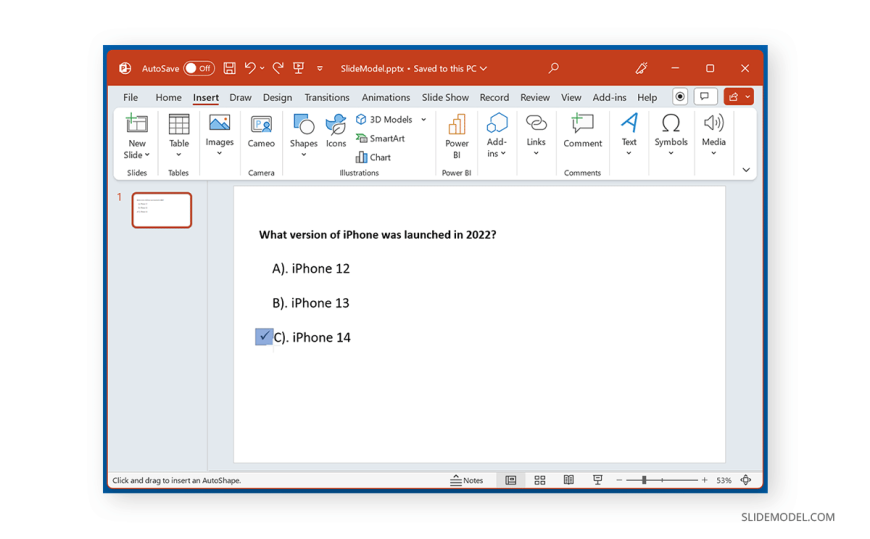Click the Shapes icon in Illustrations

click(303, 126)
